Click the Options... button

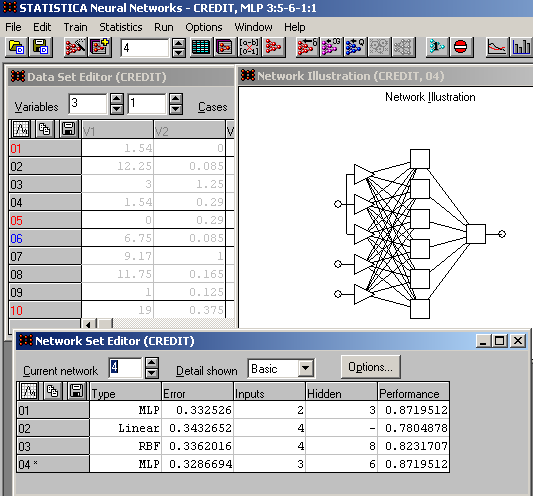370,367
